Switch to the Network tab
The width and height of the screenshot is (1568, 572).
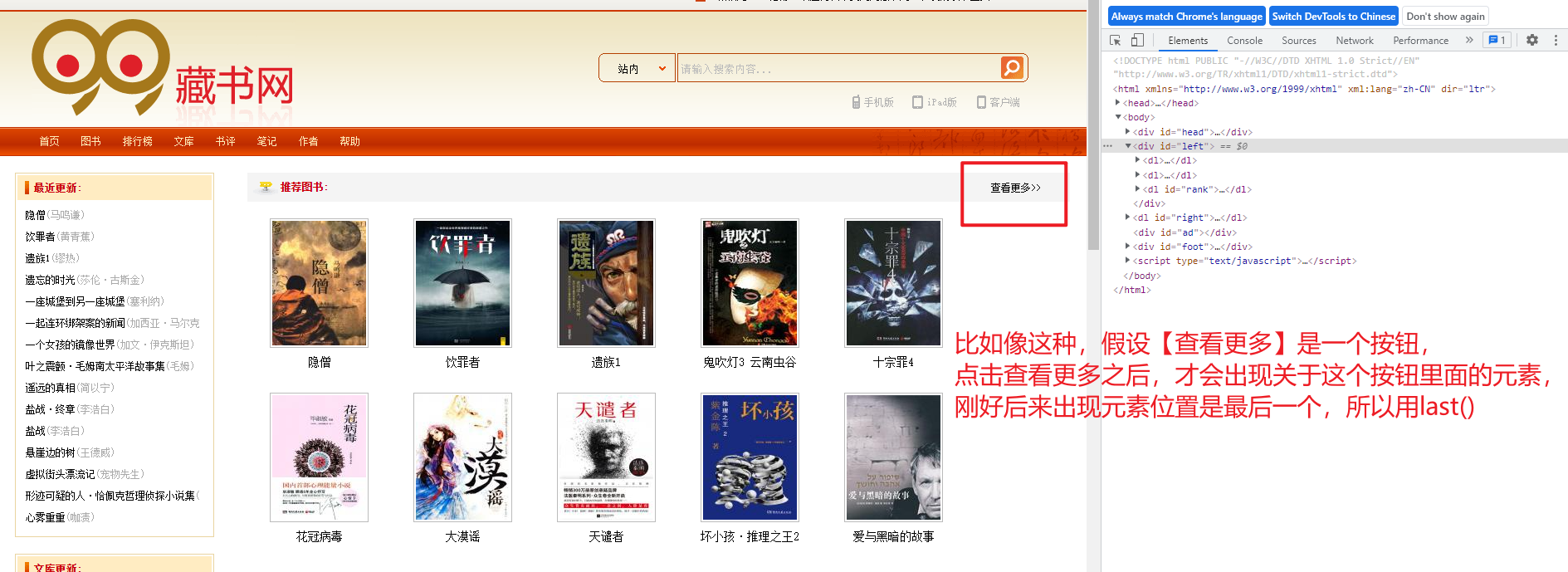[1354, 40]
